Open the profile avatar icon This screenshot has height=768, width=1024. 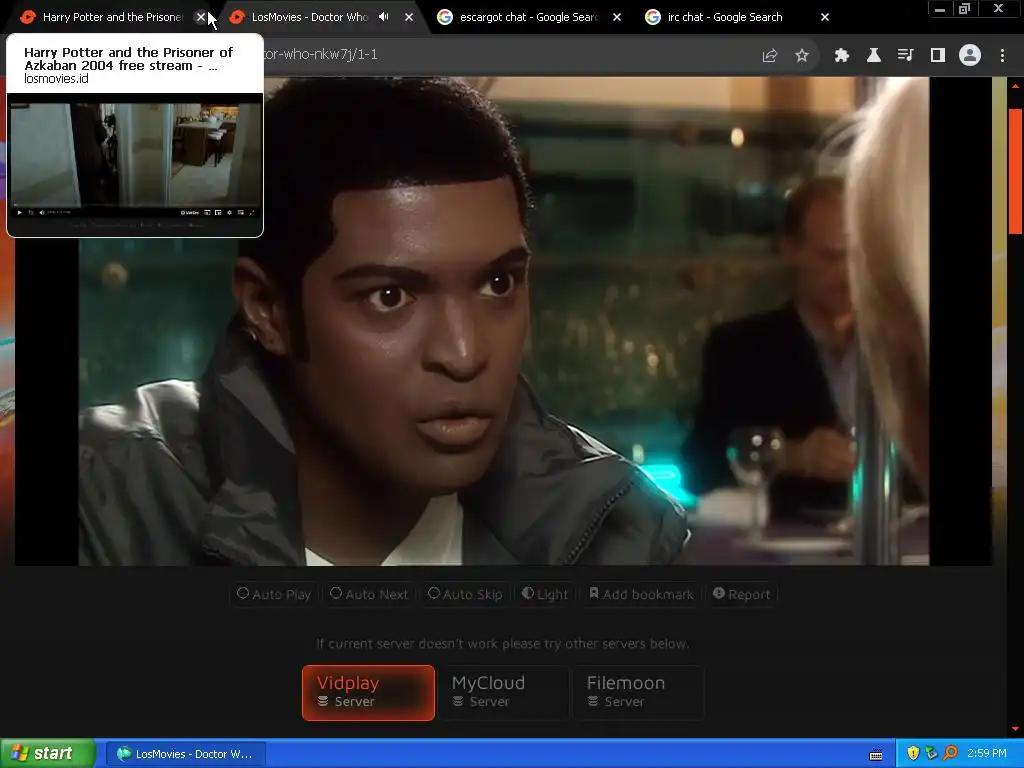[970, 56]
